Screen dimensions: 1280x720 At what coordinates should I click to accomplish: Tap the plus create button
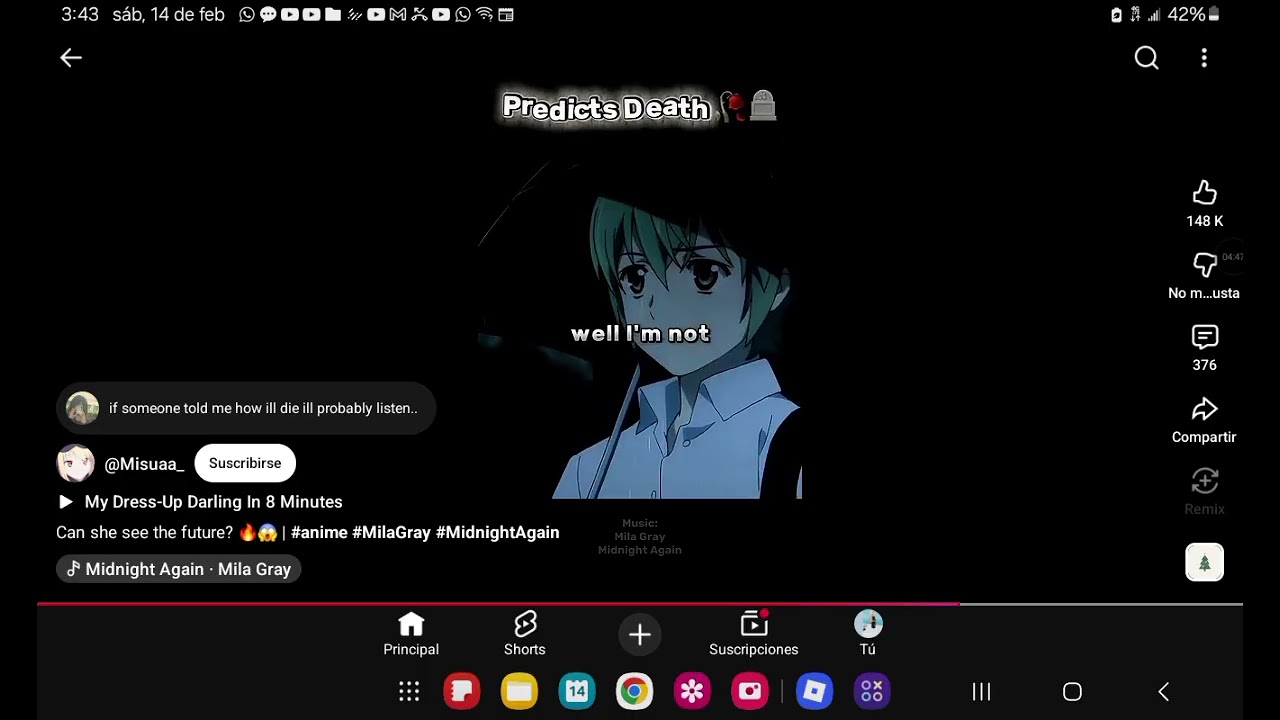click(x=640, y=634)
